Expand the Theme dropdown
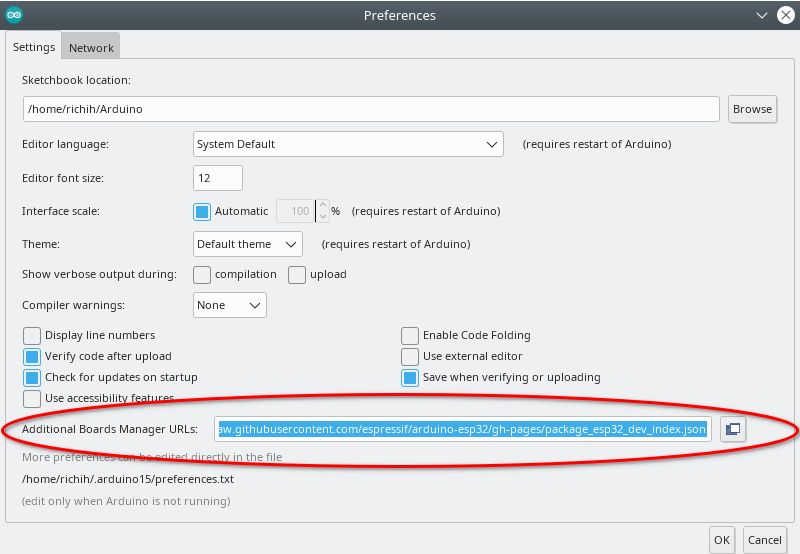Viewport: 800px width, 554px height. (248, 244)
